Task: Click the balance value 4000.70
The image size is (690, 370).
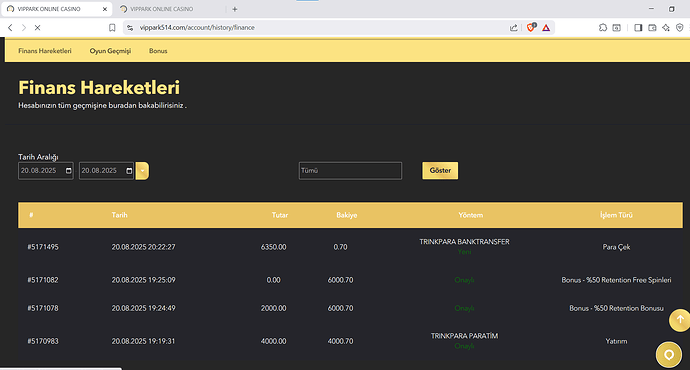Action: [x=340, y=341]
